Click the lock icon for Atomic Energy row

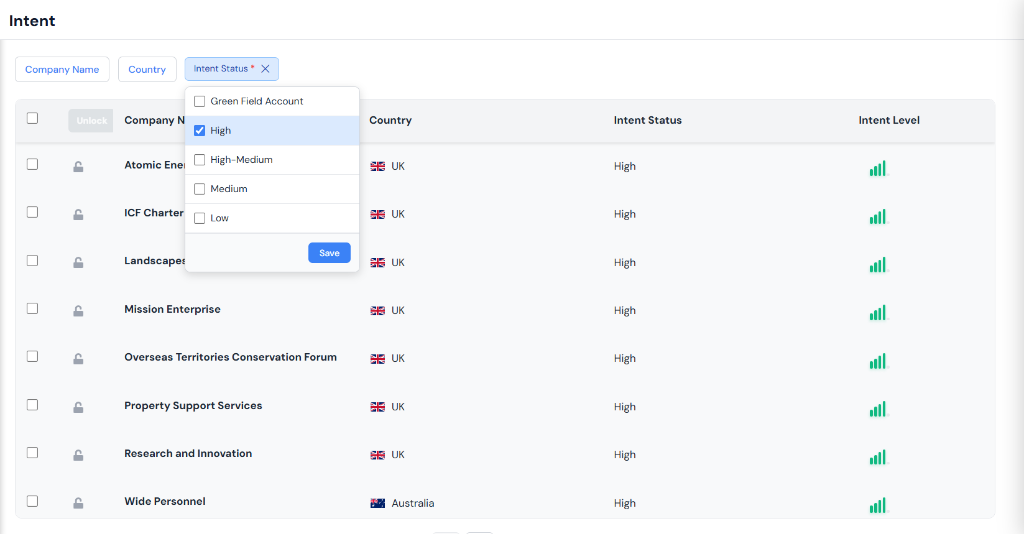tap(78, 167)
